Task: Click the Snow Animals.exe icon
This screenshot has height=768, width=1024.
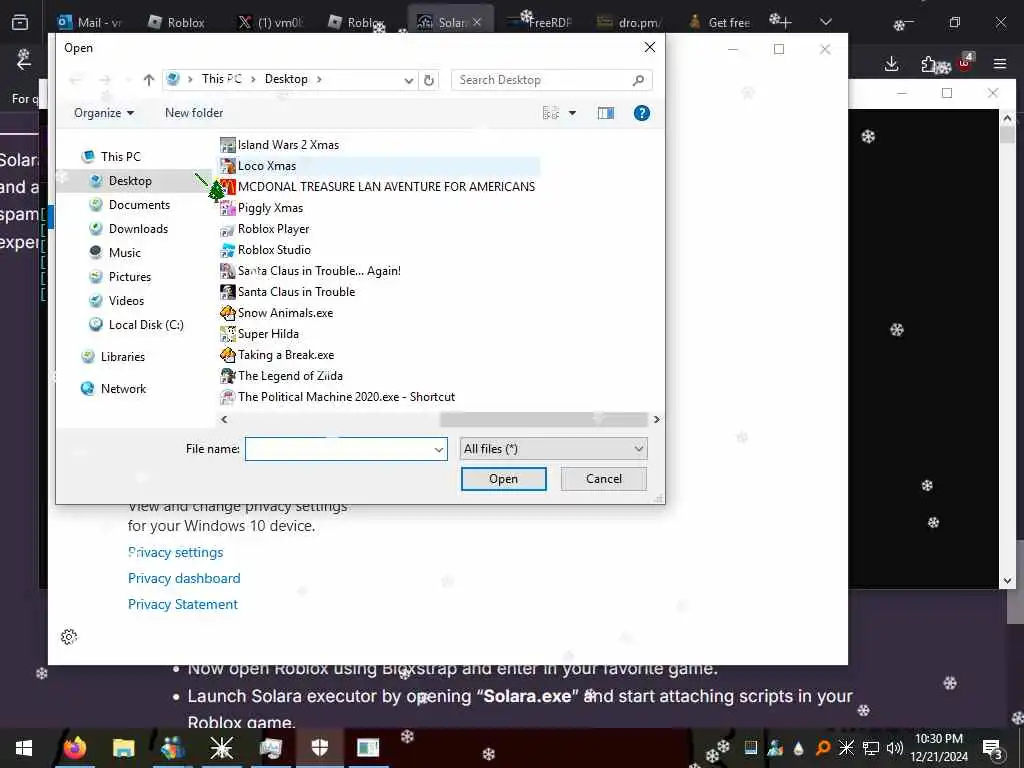Action: click(x=227, y=313)
